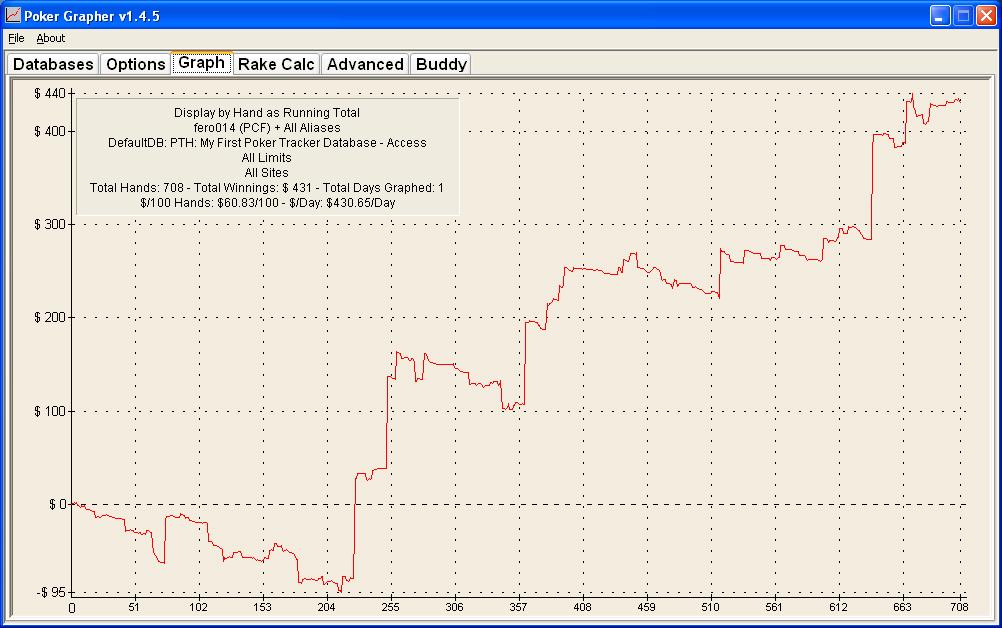
Task: Click the '561' x-axis label
Action: (774, 607)
